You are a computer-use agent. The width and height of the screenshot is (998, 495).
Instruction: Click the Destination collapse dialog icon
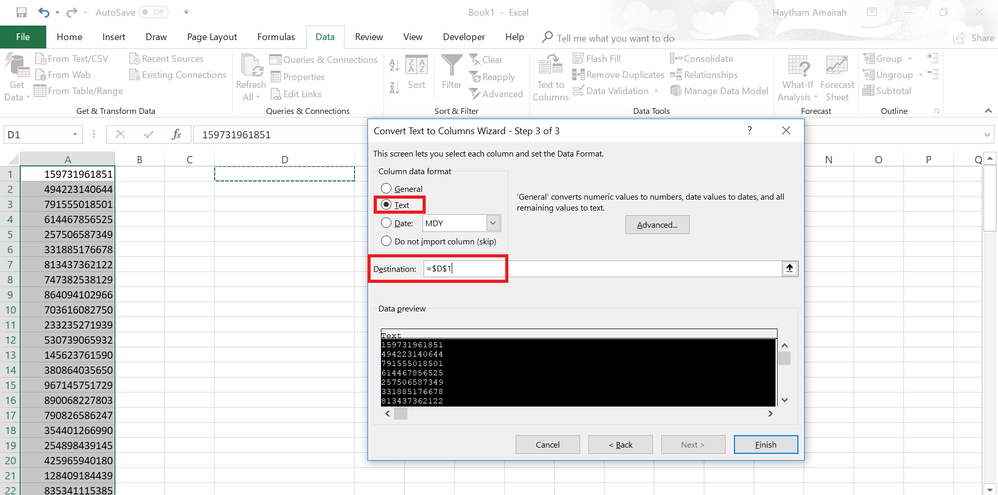[790, 269]
